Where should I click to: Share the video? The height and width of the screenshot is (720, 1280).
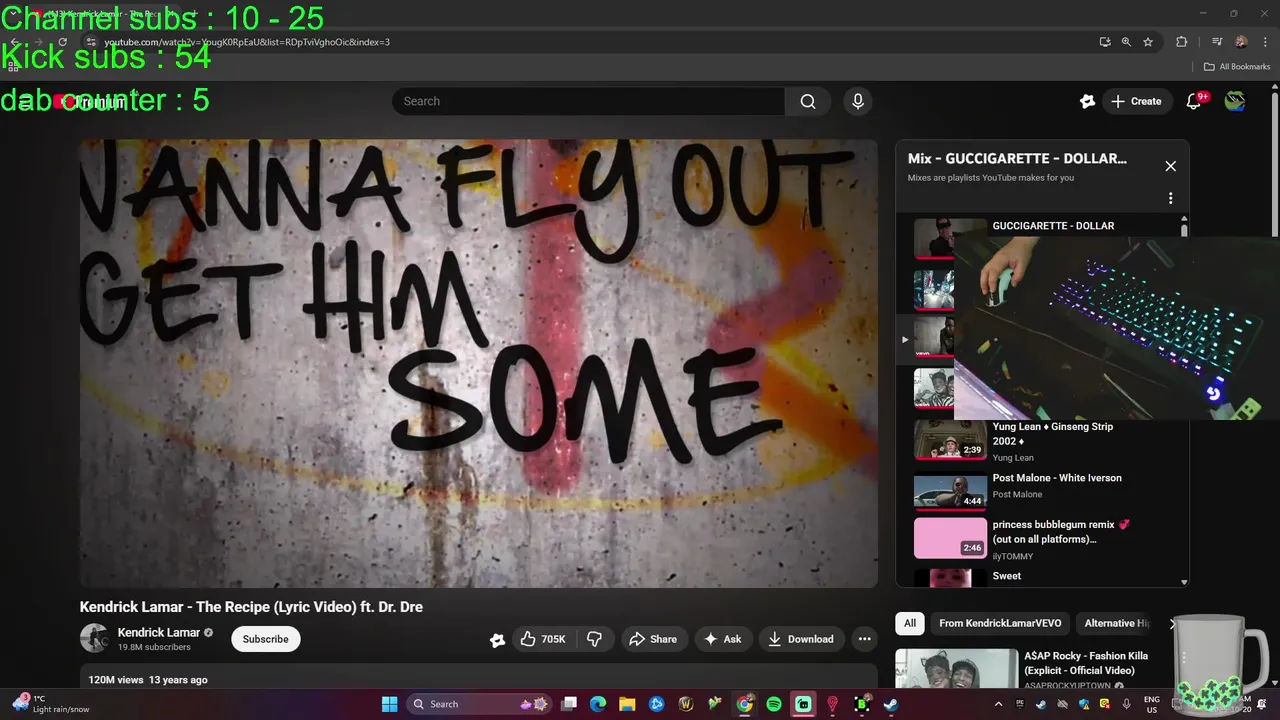(652, 639)
